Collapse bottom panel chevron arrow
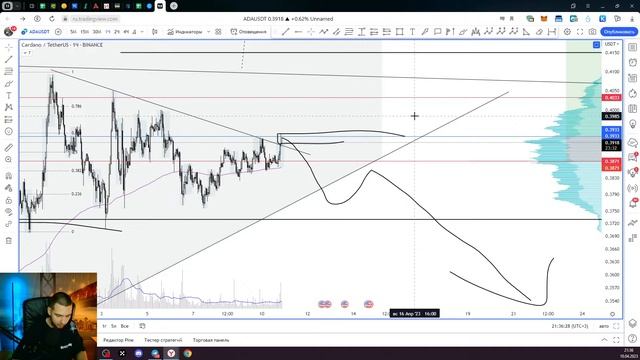The height and width of the screenshot is (360, 640). 604,340
